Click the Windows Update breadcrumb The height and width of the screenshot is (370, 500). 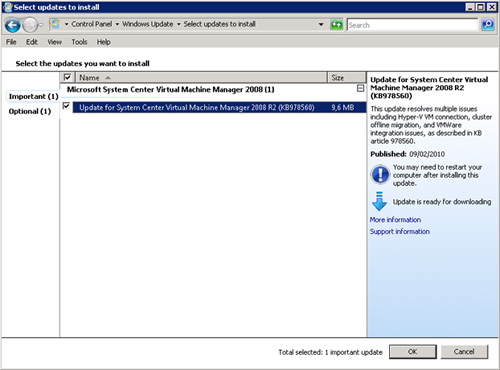148,24
